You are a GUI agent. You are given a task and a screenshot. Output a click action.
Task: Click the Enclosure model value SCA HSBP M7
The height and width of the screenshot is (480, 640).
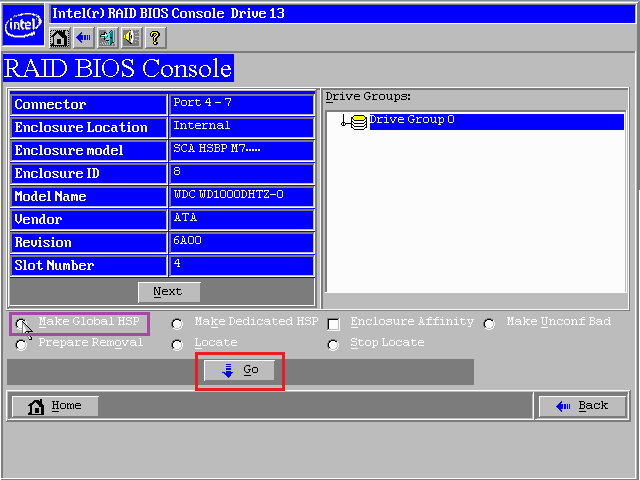click(241, 151)
